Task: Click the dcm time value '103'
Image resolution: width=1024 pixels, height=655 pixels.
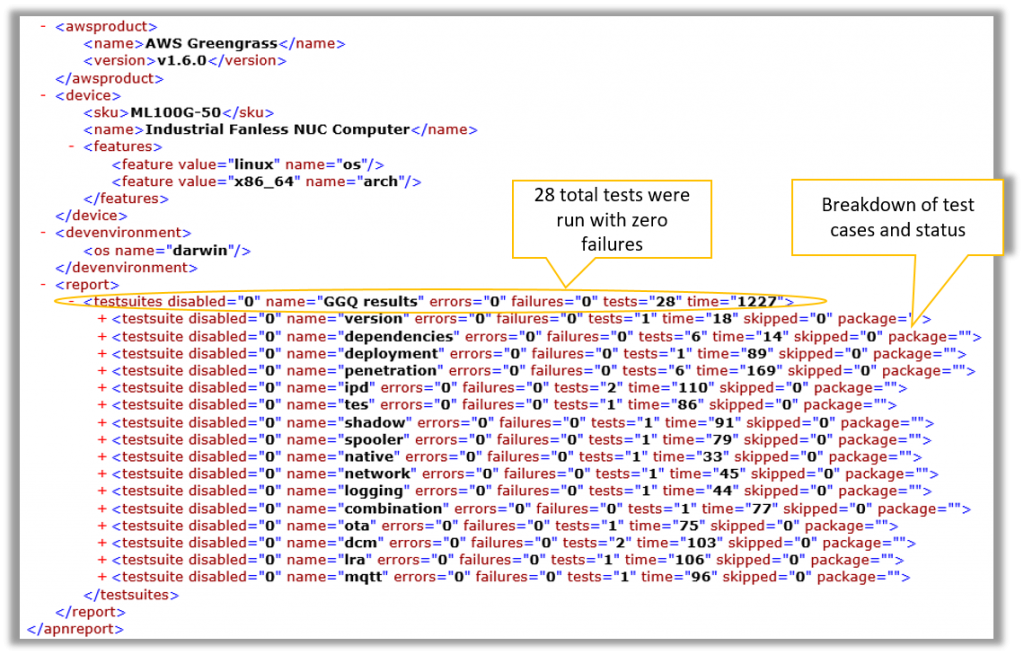Action: (x=701, y=543)
